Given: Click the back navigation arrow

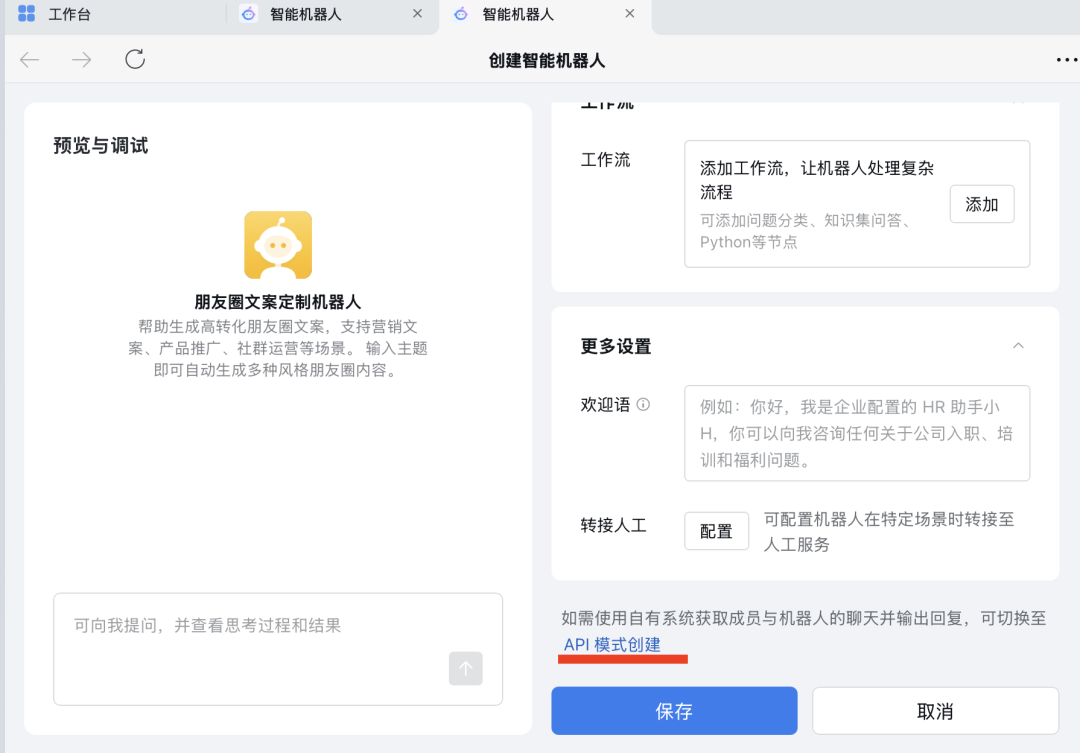Looking at the screenshot, I should pyautogui.click(x=29, y=60).
